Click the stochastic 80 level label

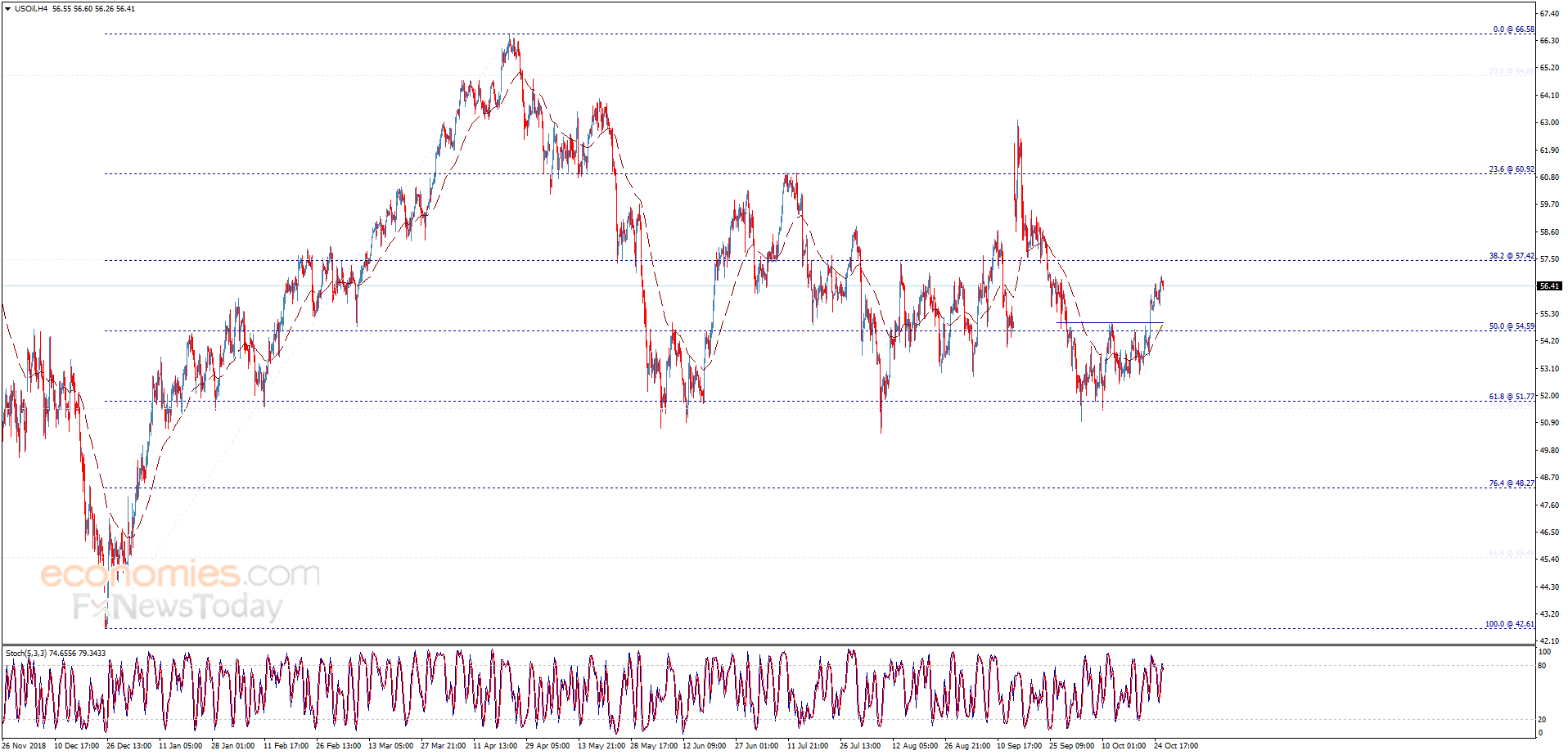click(1542, 666)
